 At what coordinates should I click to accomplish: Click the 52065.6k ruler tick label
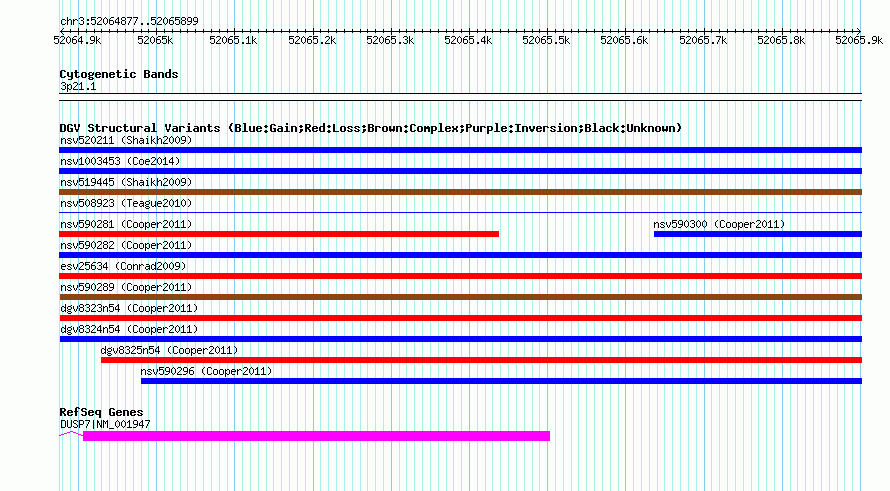tap(624, 40)
